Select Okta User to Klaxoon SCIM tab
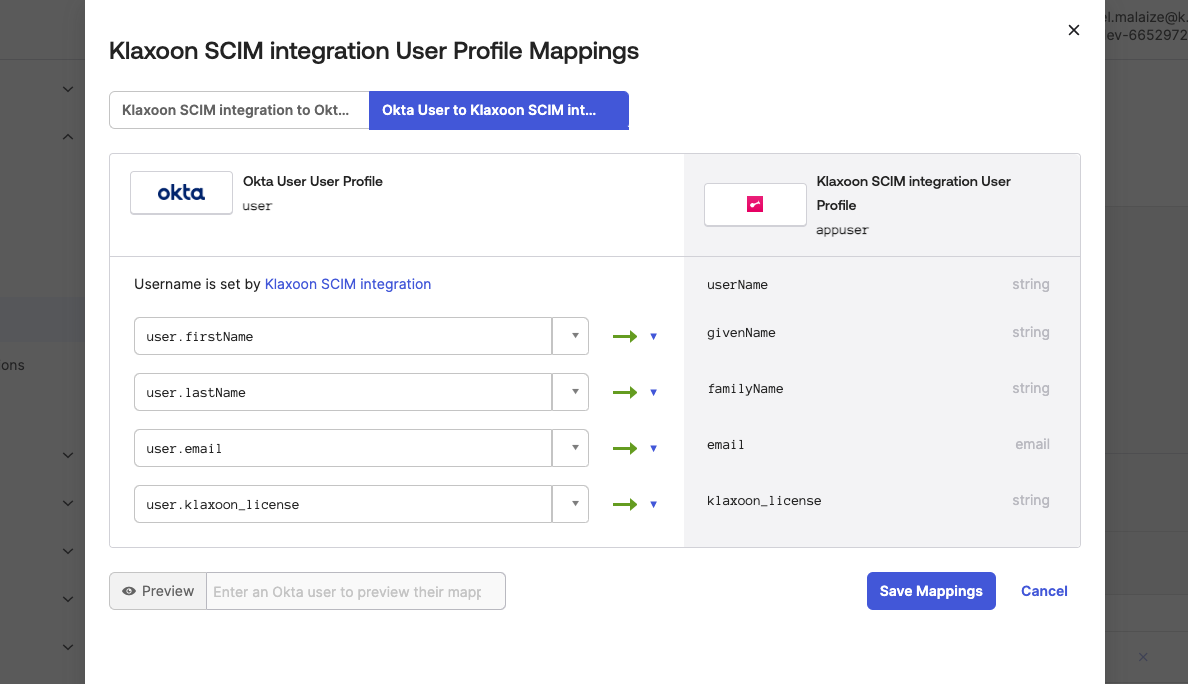The width and height of the screenshot is (1188, 684). coord(498,110)
